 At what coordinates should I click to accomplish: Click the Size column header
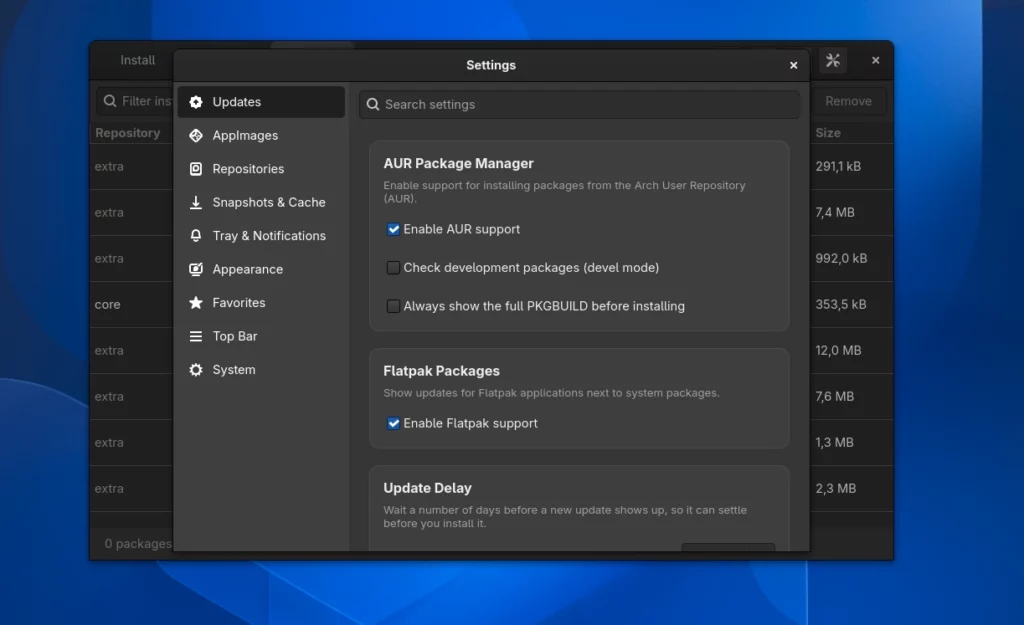point(828,133)
